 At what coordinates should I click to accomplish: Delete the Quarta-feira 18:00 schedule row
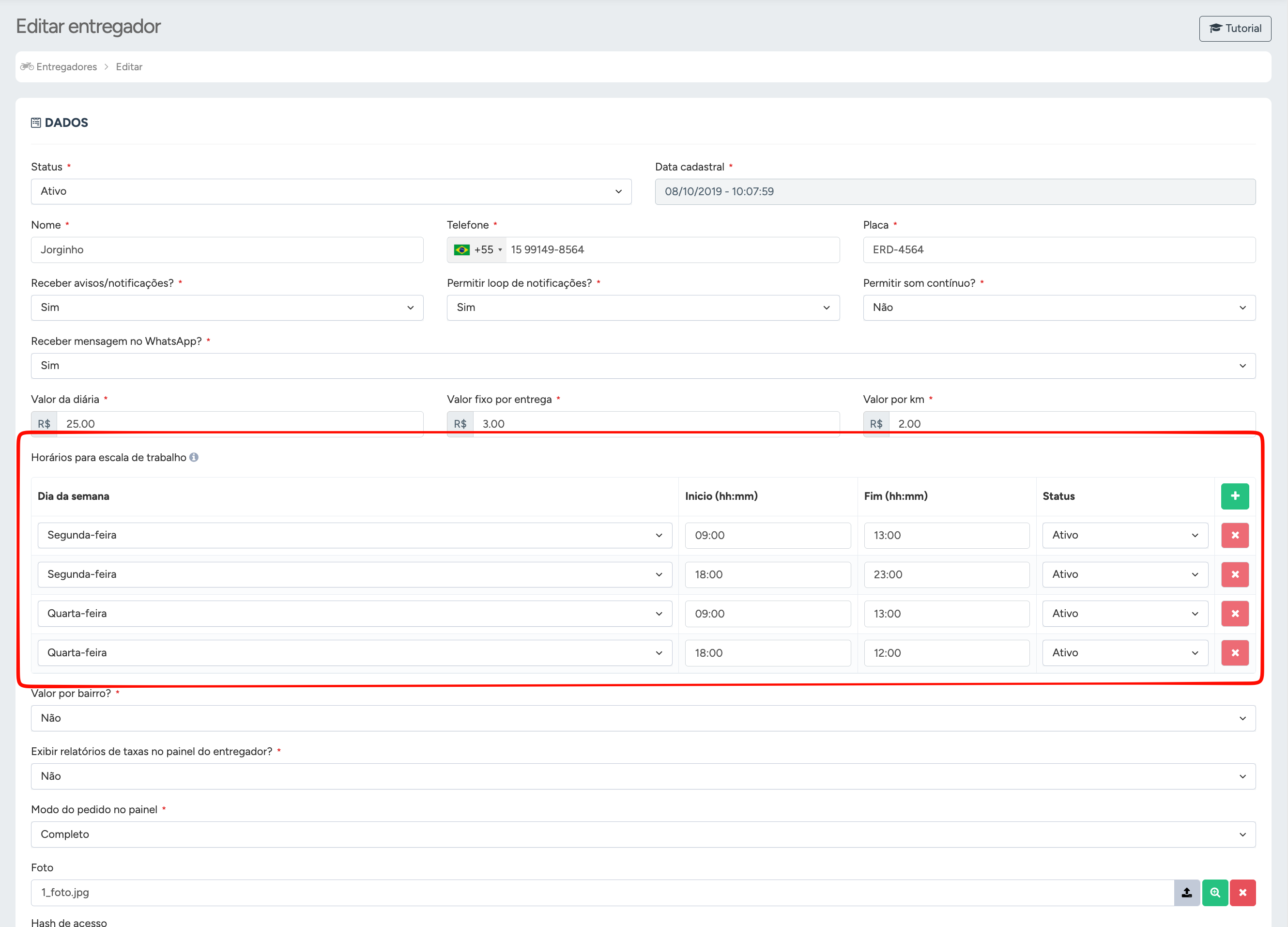1235,653
